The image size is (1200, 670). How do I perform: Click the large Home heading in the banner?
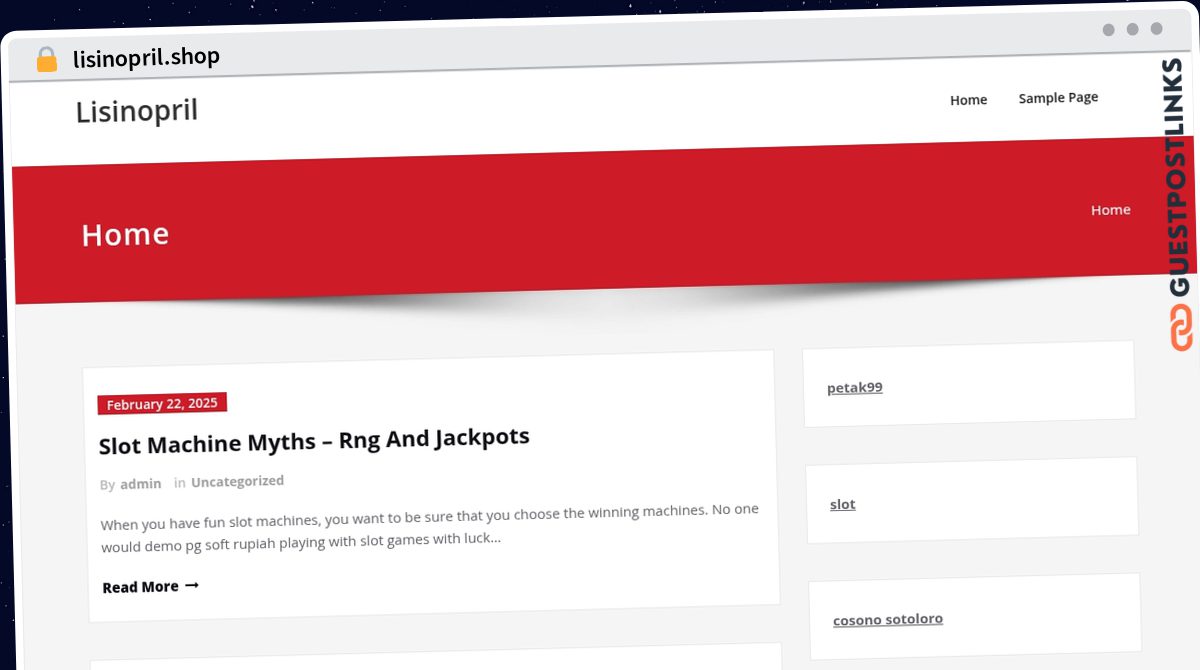point(125,235)
